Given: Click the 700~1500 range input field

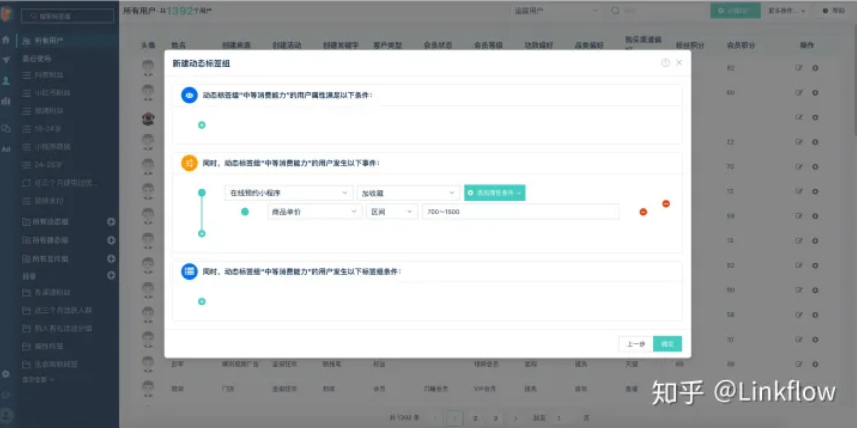Looking at the screenshot, I should 520,212.
